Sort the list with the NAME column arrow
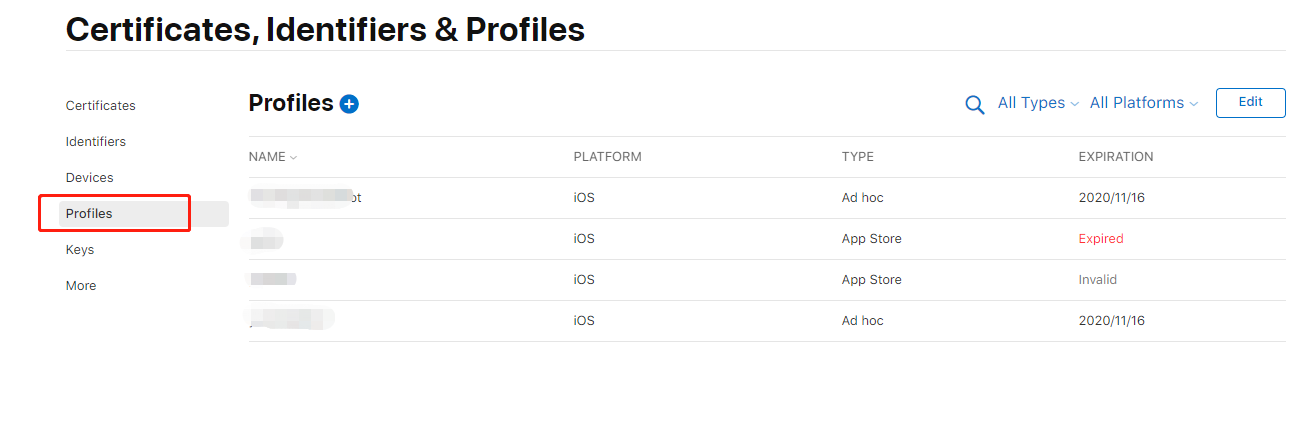The image size is (1295, 440). tap(293, 158)
